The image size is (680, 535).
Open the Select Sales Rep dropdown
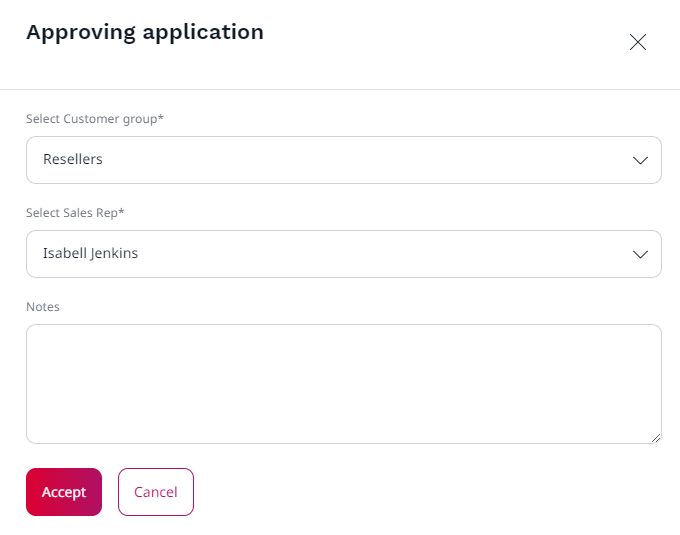point(343,254)
